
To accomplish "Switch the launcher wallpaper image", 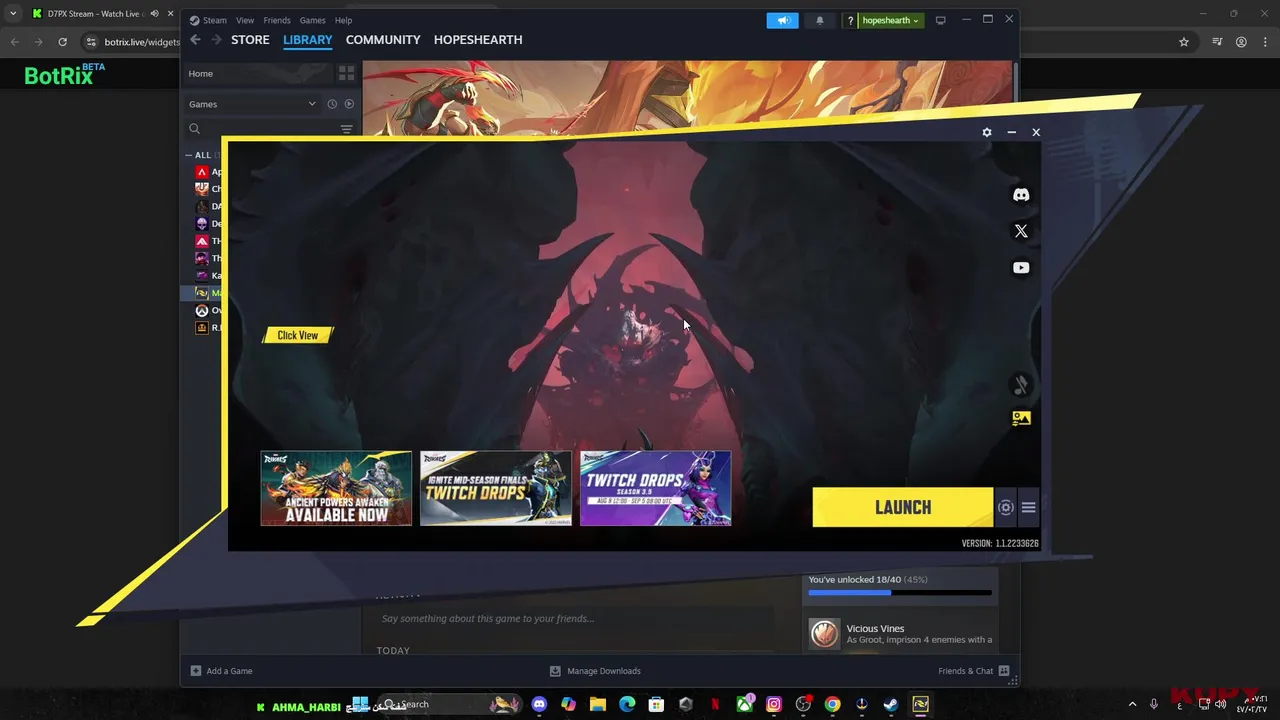I will (1021, 419).
